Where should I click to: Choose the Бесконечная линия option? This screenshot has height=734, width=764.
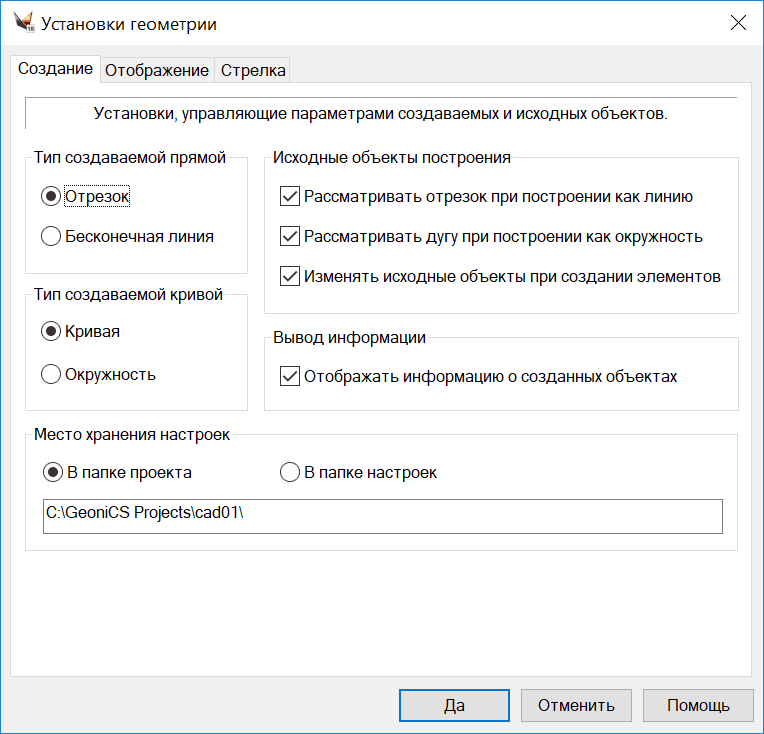tap(51, 237)
